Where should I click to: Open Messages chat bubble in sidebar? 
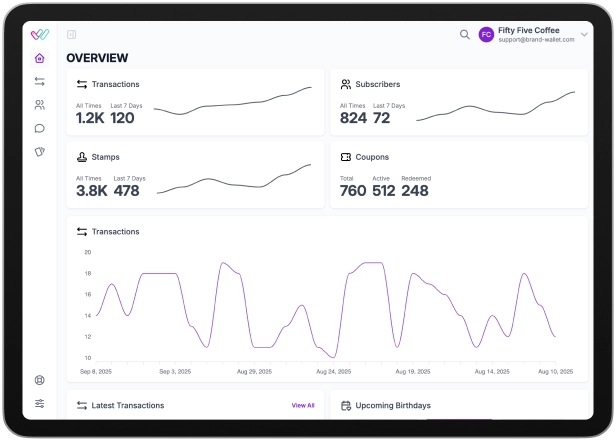[39, 128]
